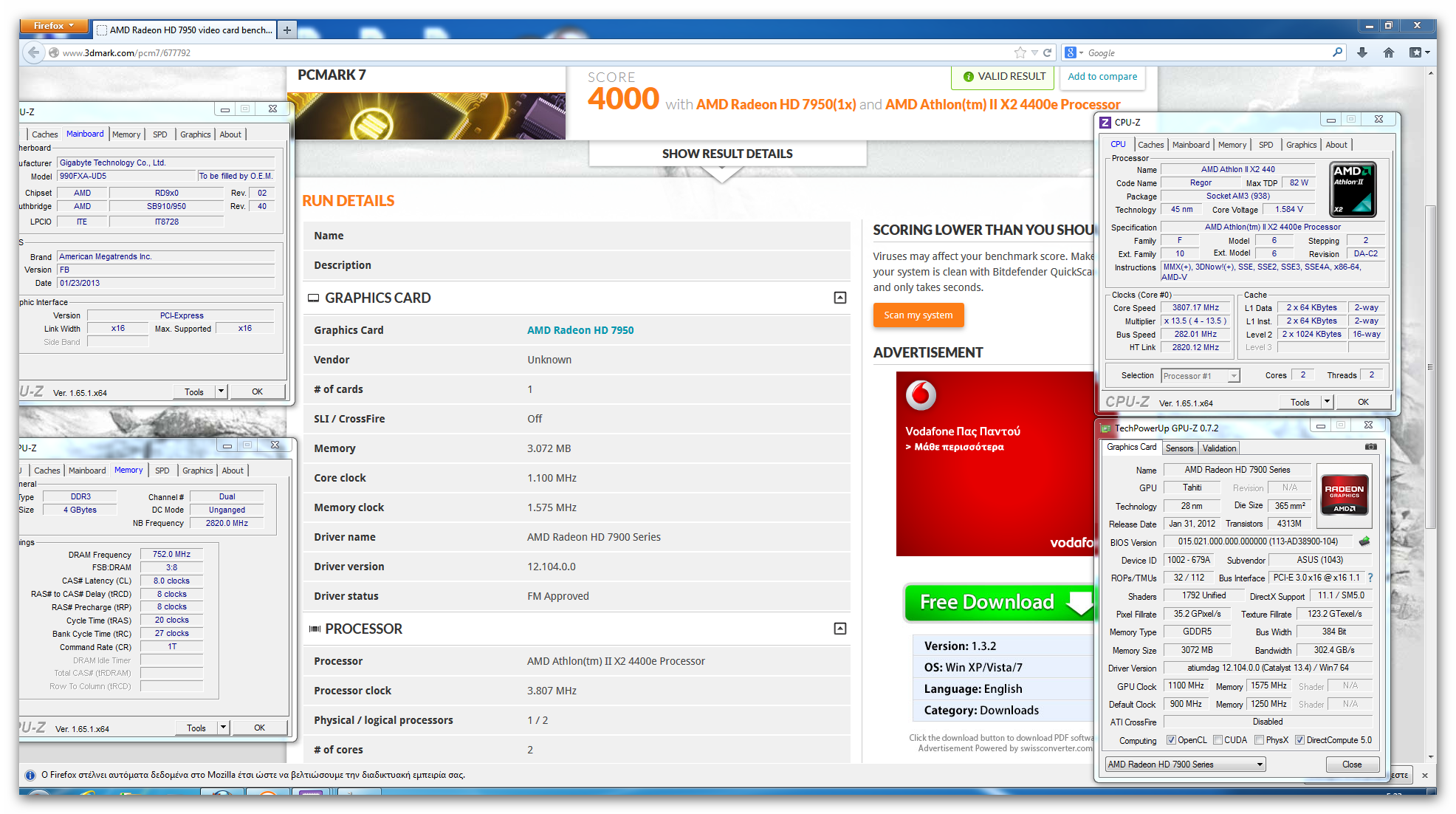This screenshot has width=1456, height=814.
Task: Open the address bar history dropdown arrow
Action: 1034,52
